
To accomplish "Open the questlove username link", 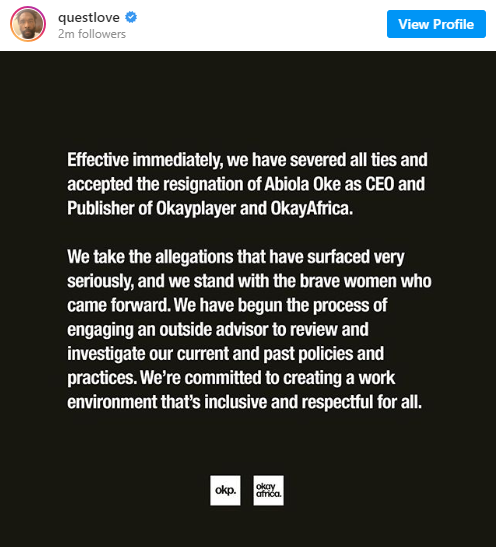I will click(x=89, y=17).
